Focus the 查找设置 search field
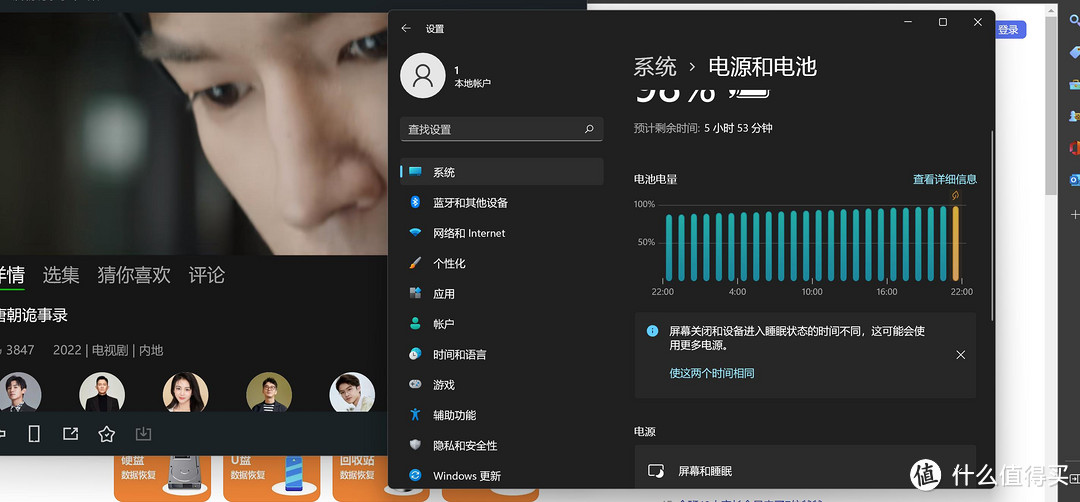The height and width of the screenshot is (502, 1080). pyautogui.click(x=501, y=129)
